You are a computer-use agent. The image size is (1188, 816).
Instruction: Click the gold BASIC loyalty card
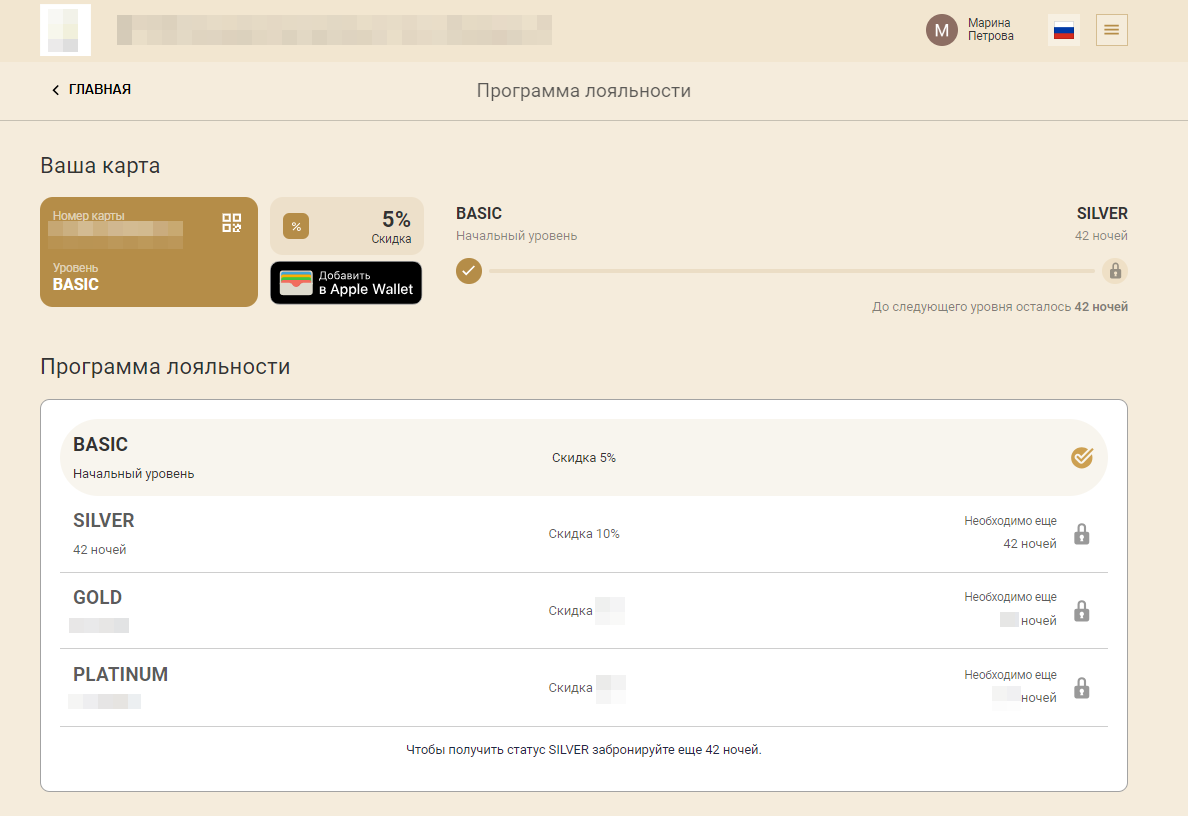(149, 252)
